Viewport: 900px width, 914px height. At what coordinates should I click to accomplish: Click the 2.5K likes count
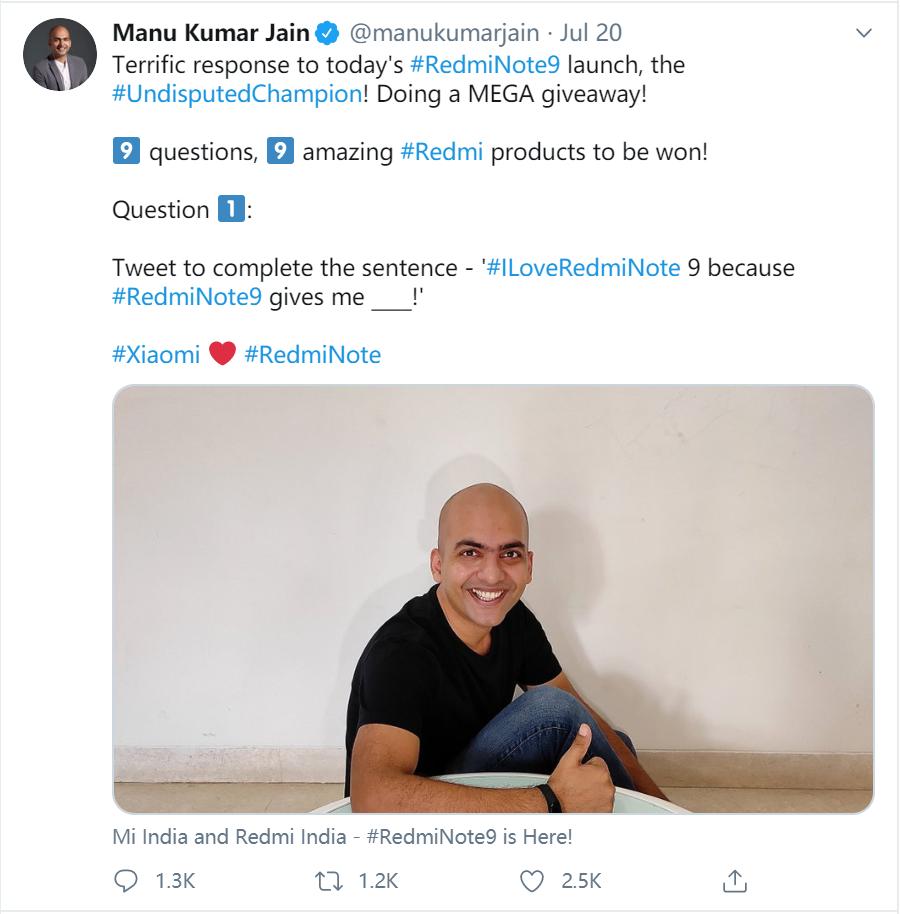pyautogui.click(x=581, y=881)
